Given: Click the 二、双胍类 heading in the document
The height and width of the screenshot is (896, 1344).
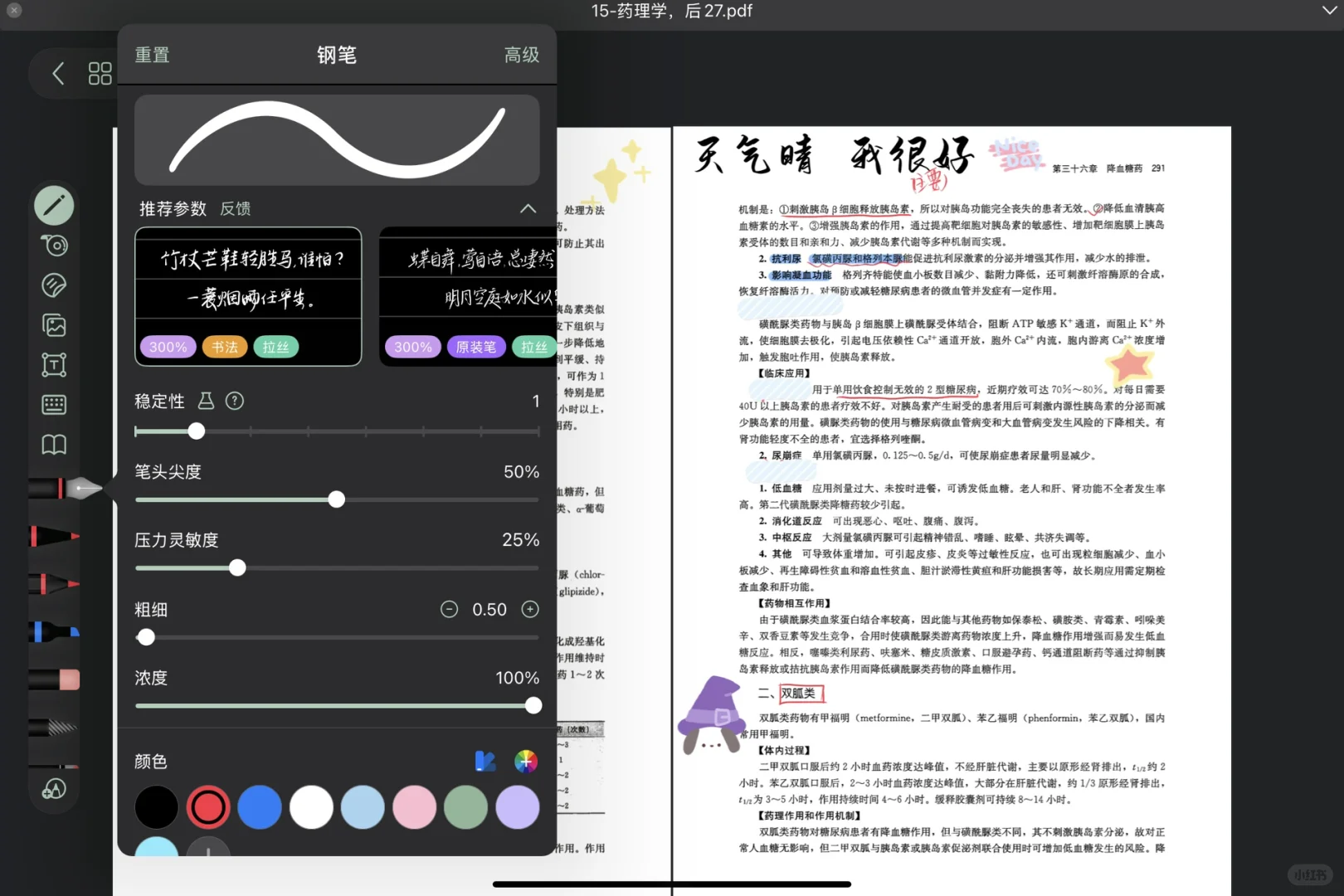Looking at the screenshot, I should [x=791, y=693].
